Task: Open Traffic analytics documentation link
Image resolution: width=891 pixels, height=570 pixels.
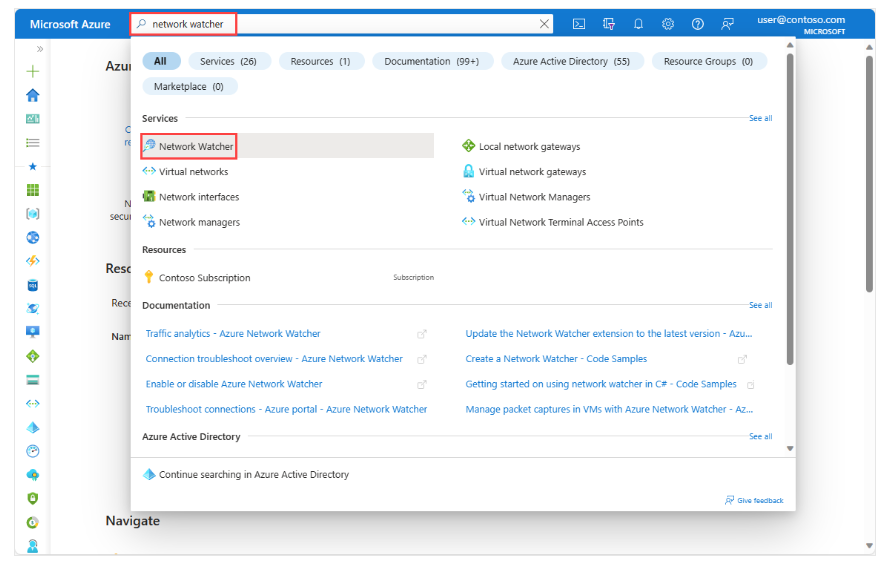Action: [233, 334]
